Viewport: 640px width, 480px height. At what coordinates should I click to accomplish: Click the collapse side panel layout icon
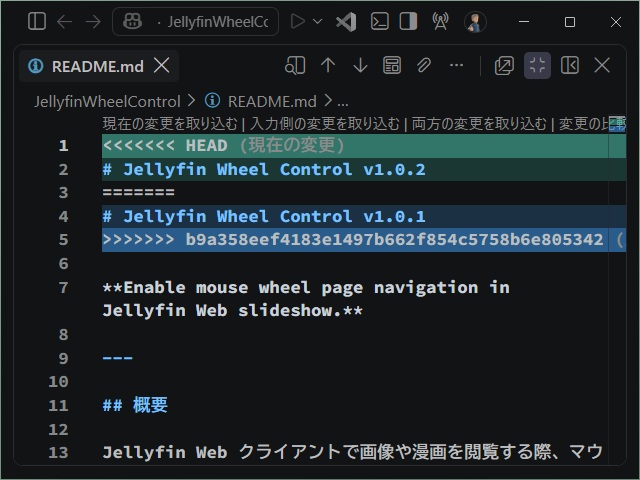click(570, 65)
